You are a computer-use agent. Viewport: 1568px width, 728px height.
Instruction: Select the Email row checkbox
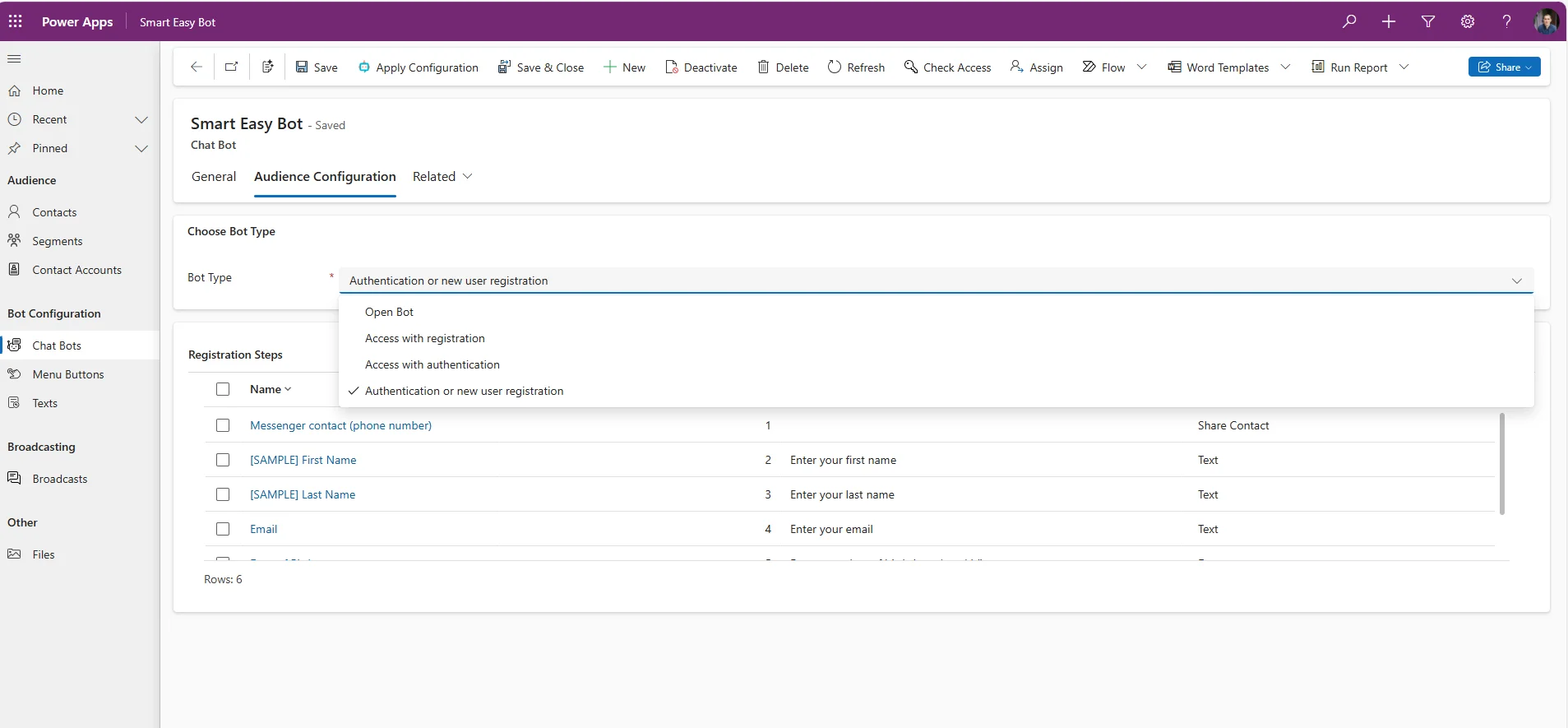coord(223,529)
